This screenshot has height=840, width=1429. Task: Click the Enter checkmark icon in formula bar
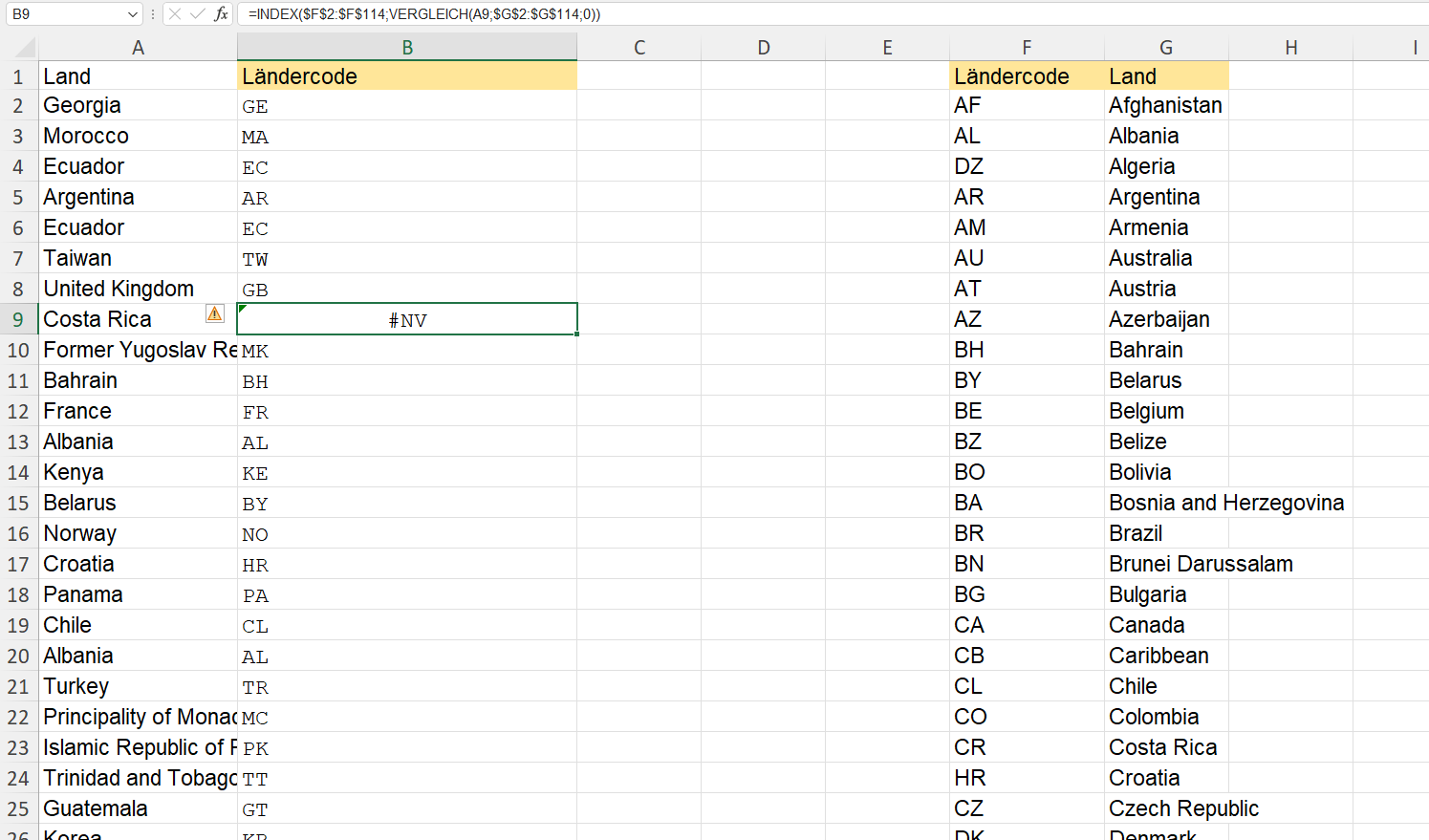pos(198,14)
